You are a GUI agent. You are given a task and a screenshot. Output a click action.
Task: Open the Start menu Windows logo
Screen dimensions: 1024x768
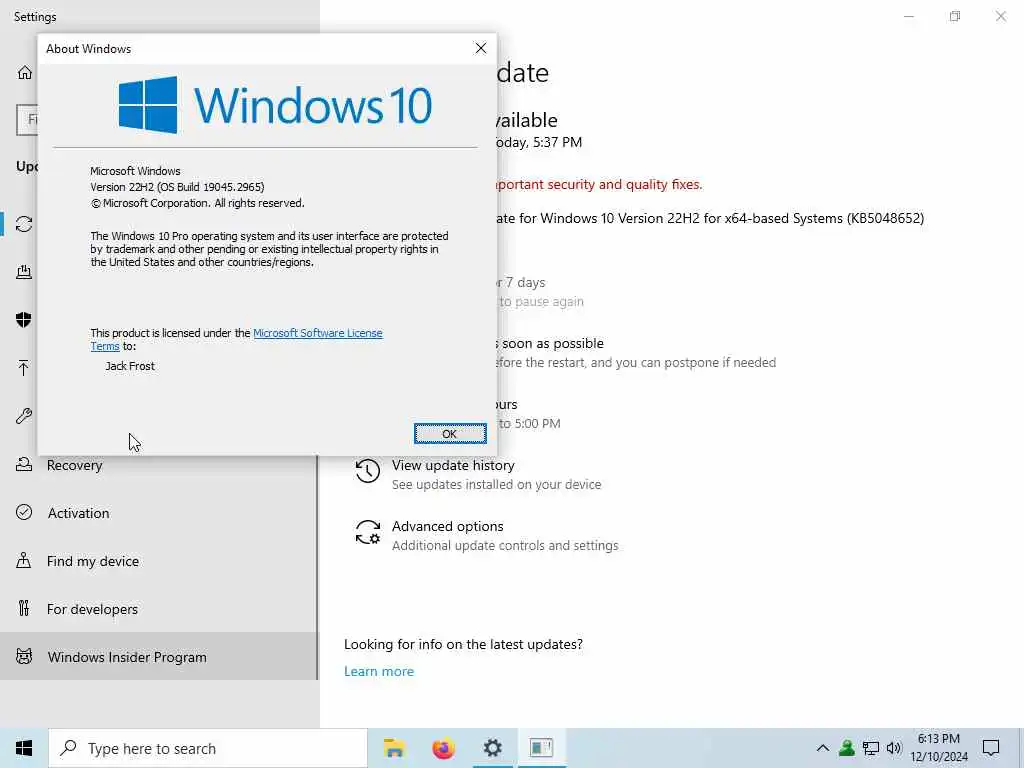click(24, 748)
